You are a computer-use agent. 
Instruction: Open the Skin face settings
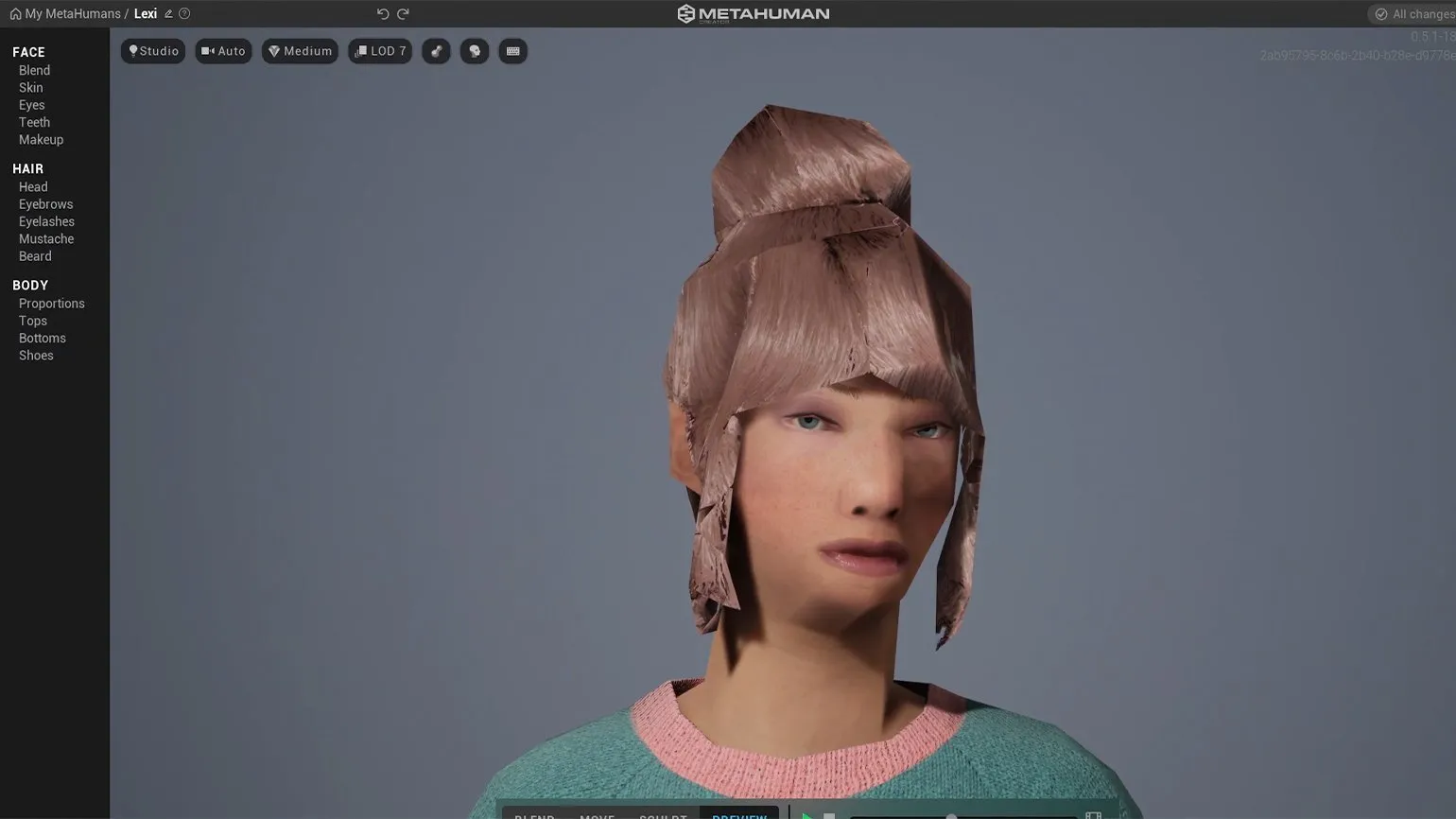point(30,88)
